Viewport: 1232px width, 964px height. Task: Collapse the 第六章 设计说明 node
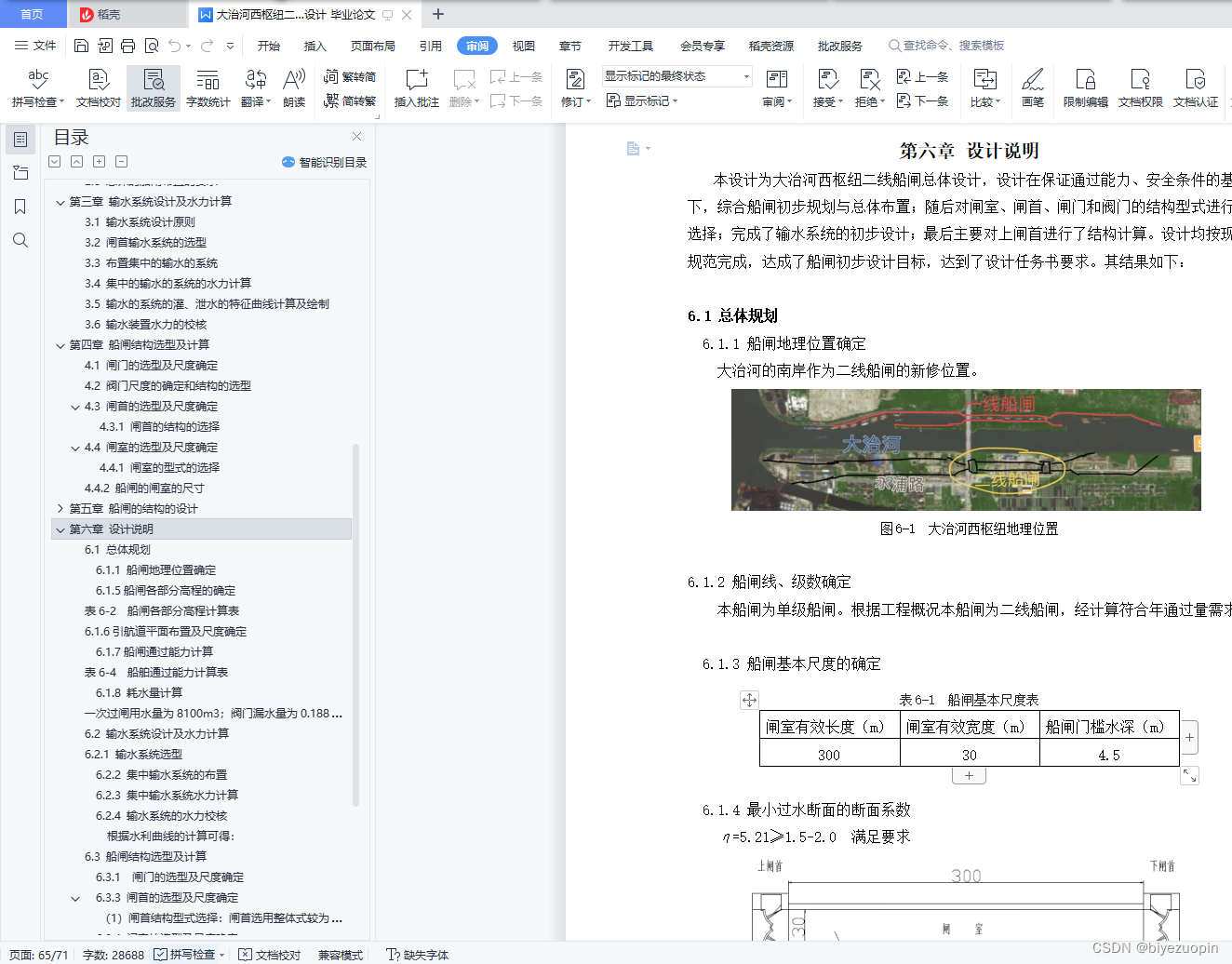[x=60, y=529]
